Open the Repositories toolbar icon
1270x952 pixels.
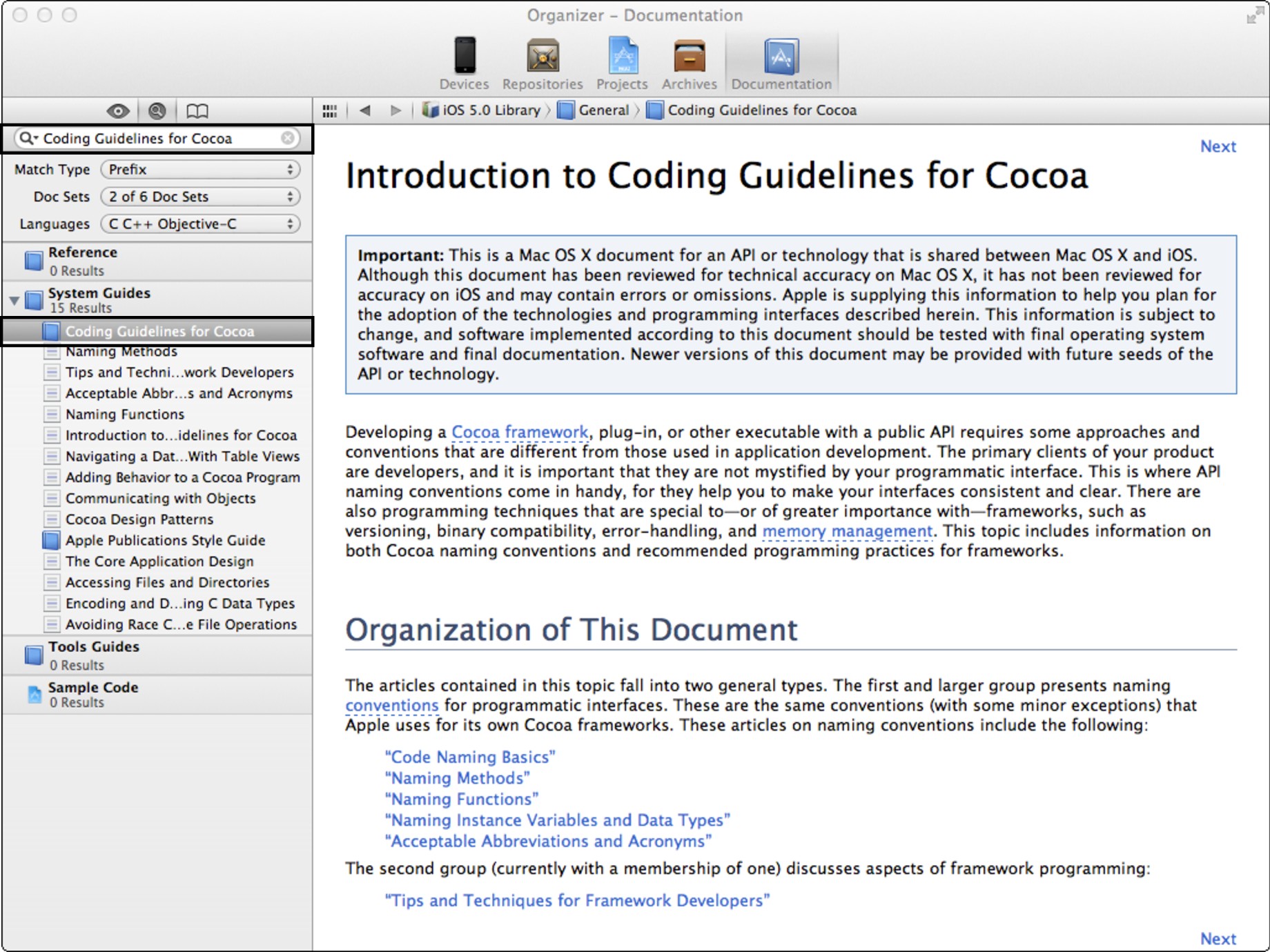tap(543, 63)
